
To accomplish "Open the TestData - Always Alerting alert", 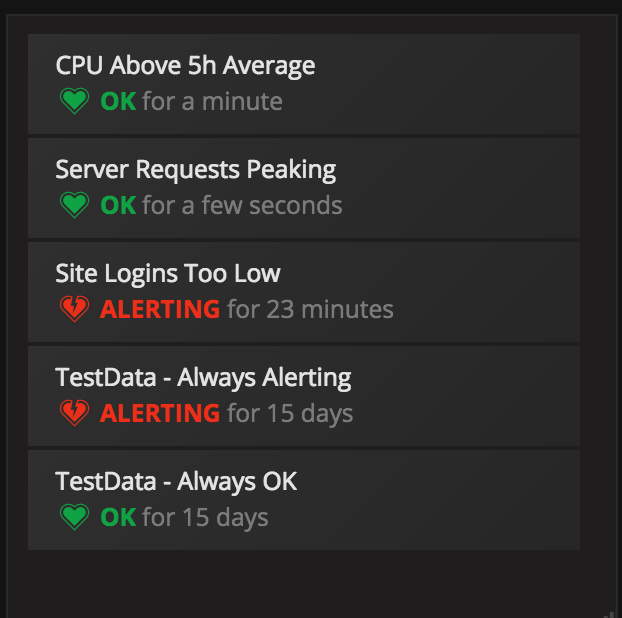I will coord(203,378).
